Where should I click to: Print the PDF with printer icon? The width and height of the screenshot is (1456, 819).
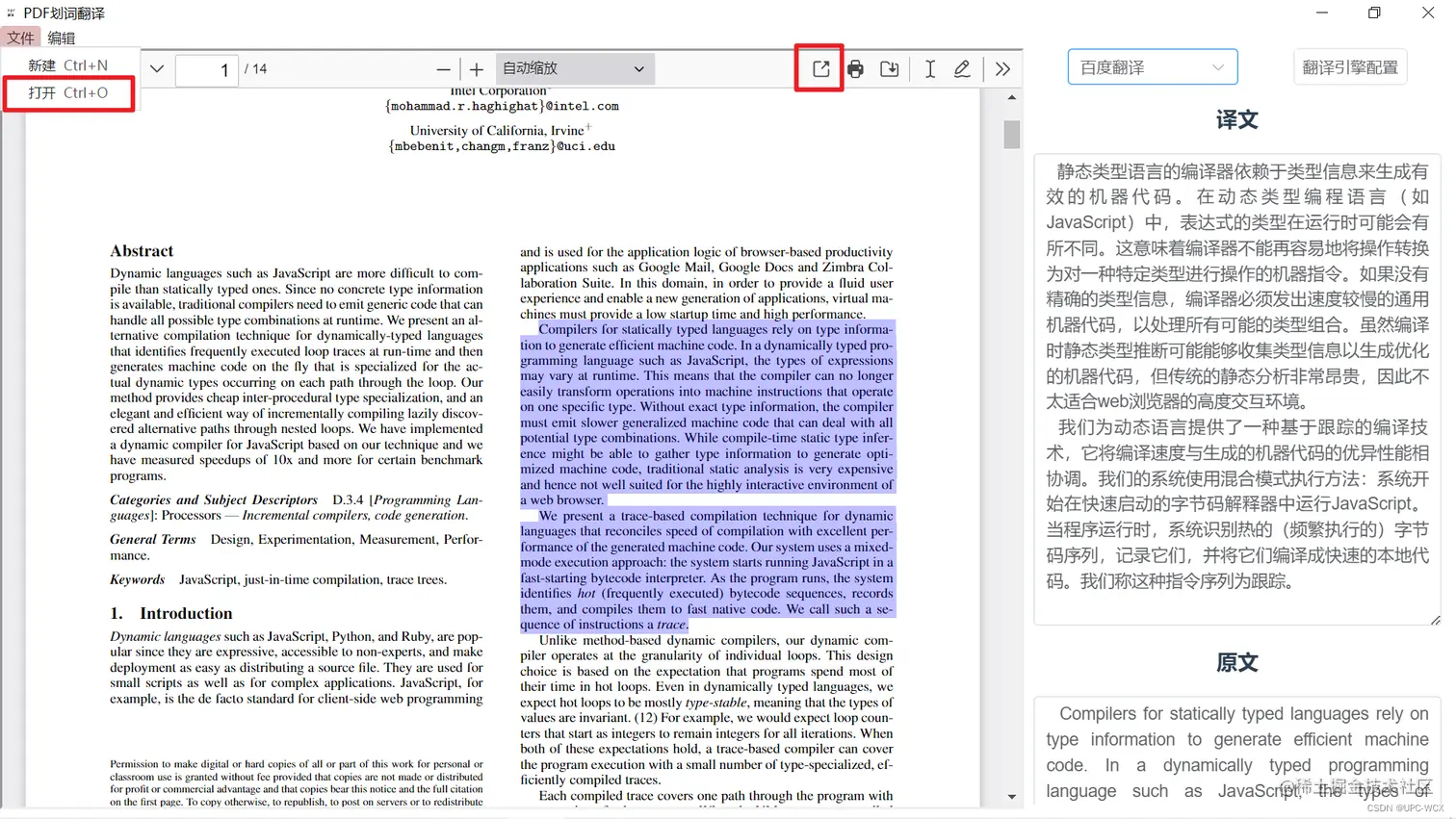click(x=855, y=69)
